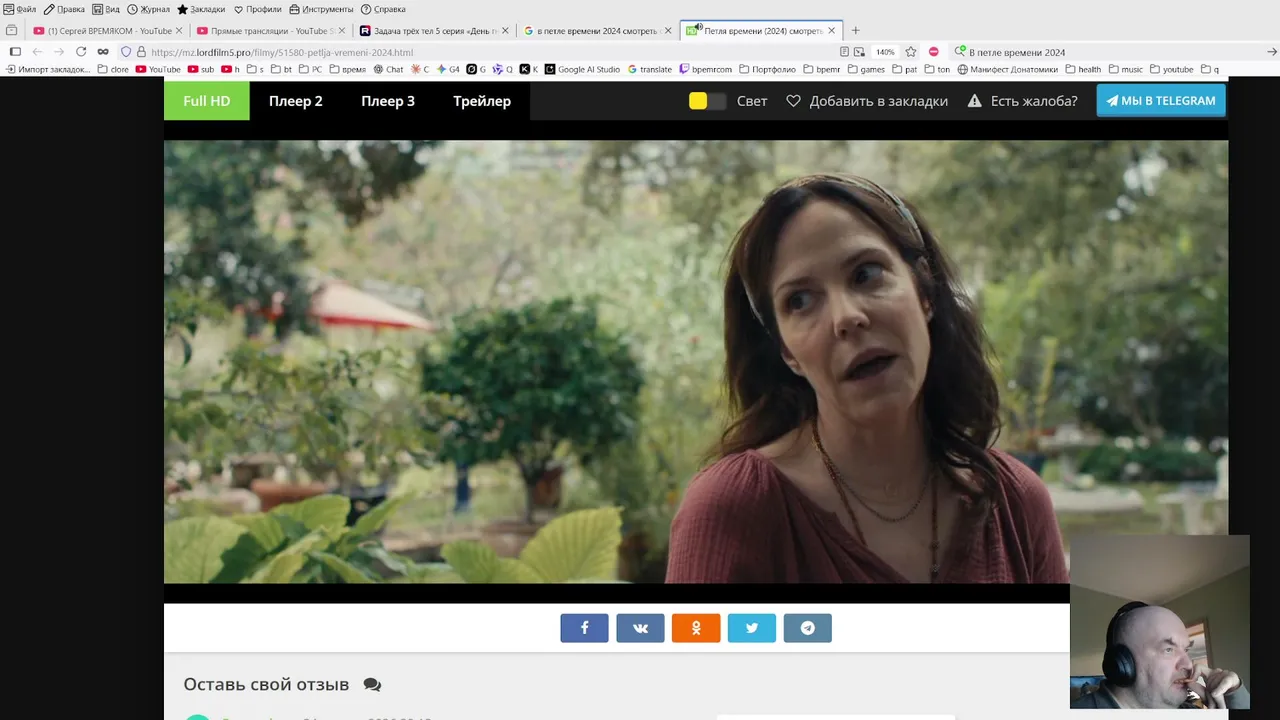The height and width of the screenshot is (720, 1280).
Task: Switch to the Задача трёх тел tab
Action: click(433, 31)
